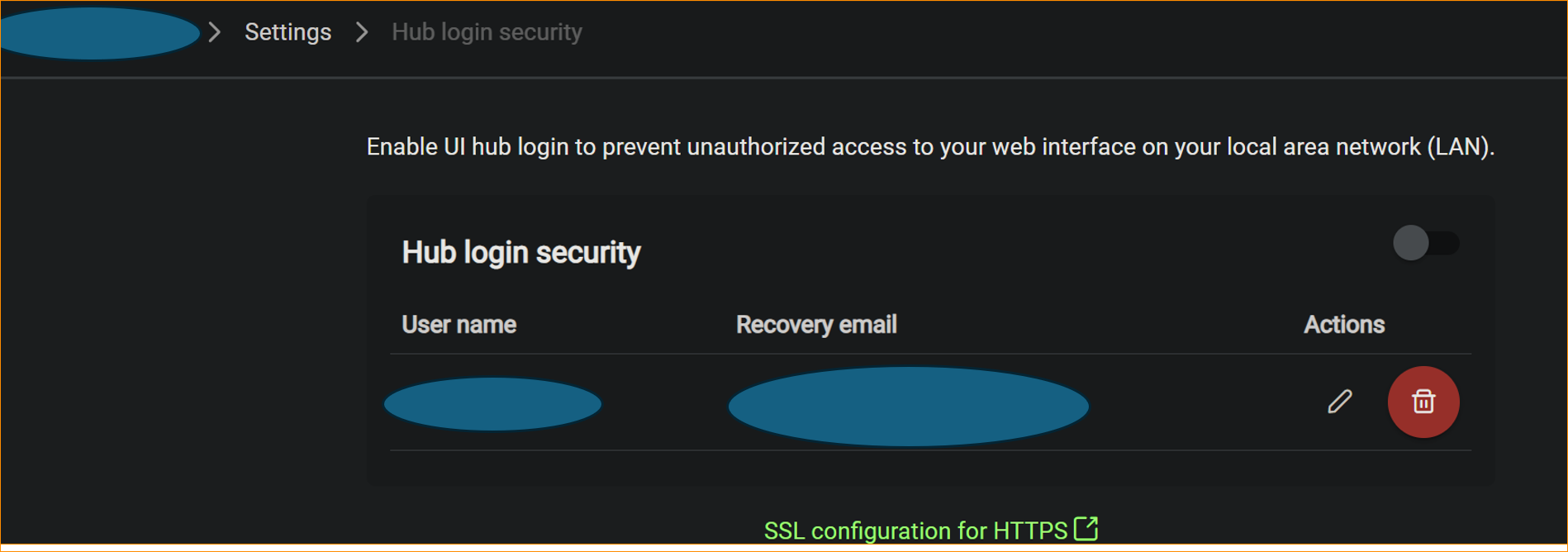Open the redacted hub name breadcrumb
The width and height of the screenshot is (1568, 552).
99,33
